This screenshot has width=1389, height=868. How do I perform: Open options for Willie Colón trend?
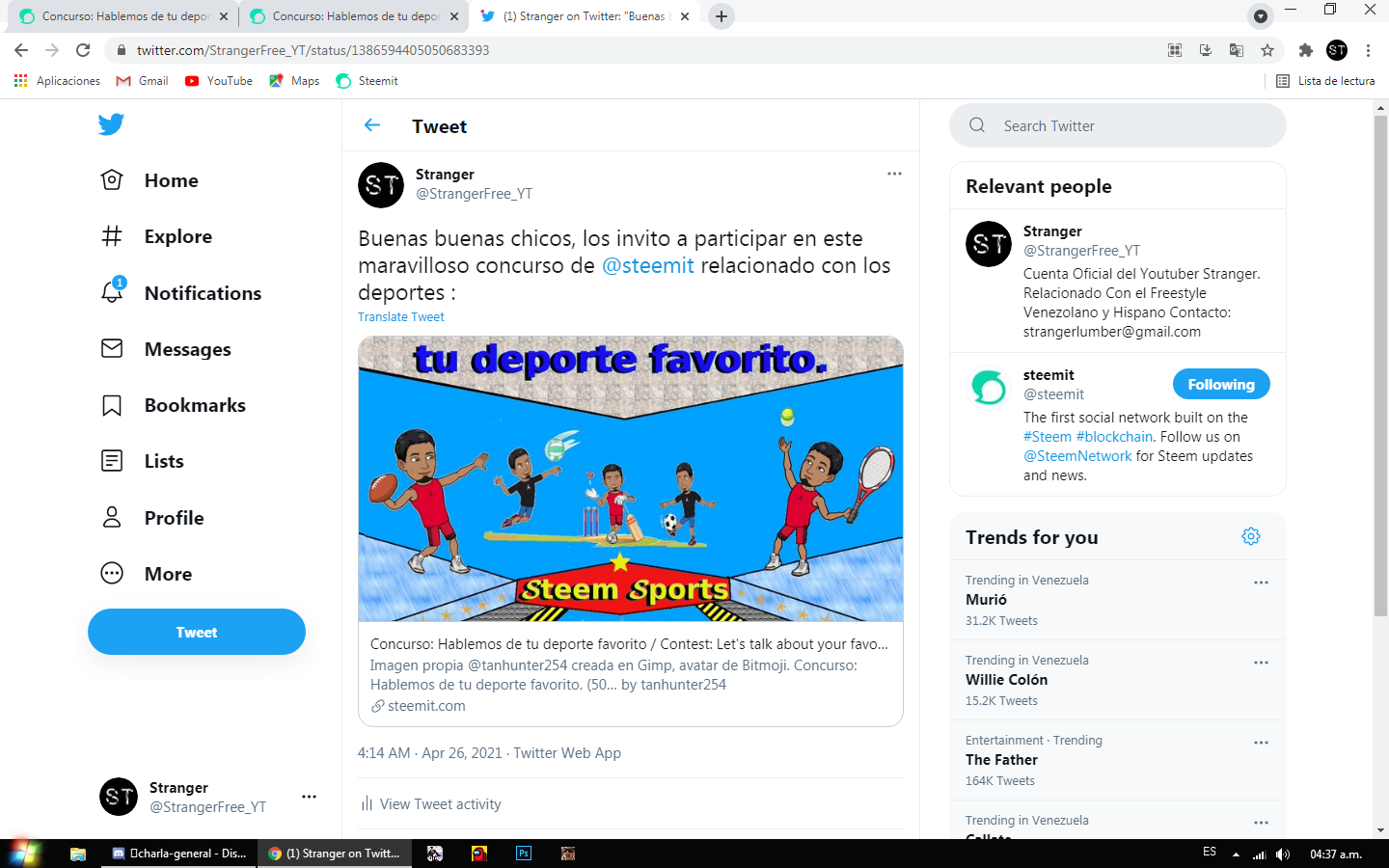click(1261, 663)
